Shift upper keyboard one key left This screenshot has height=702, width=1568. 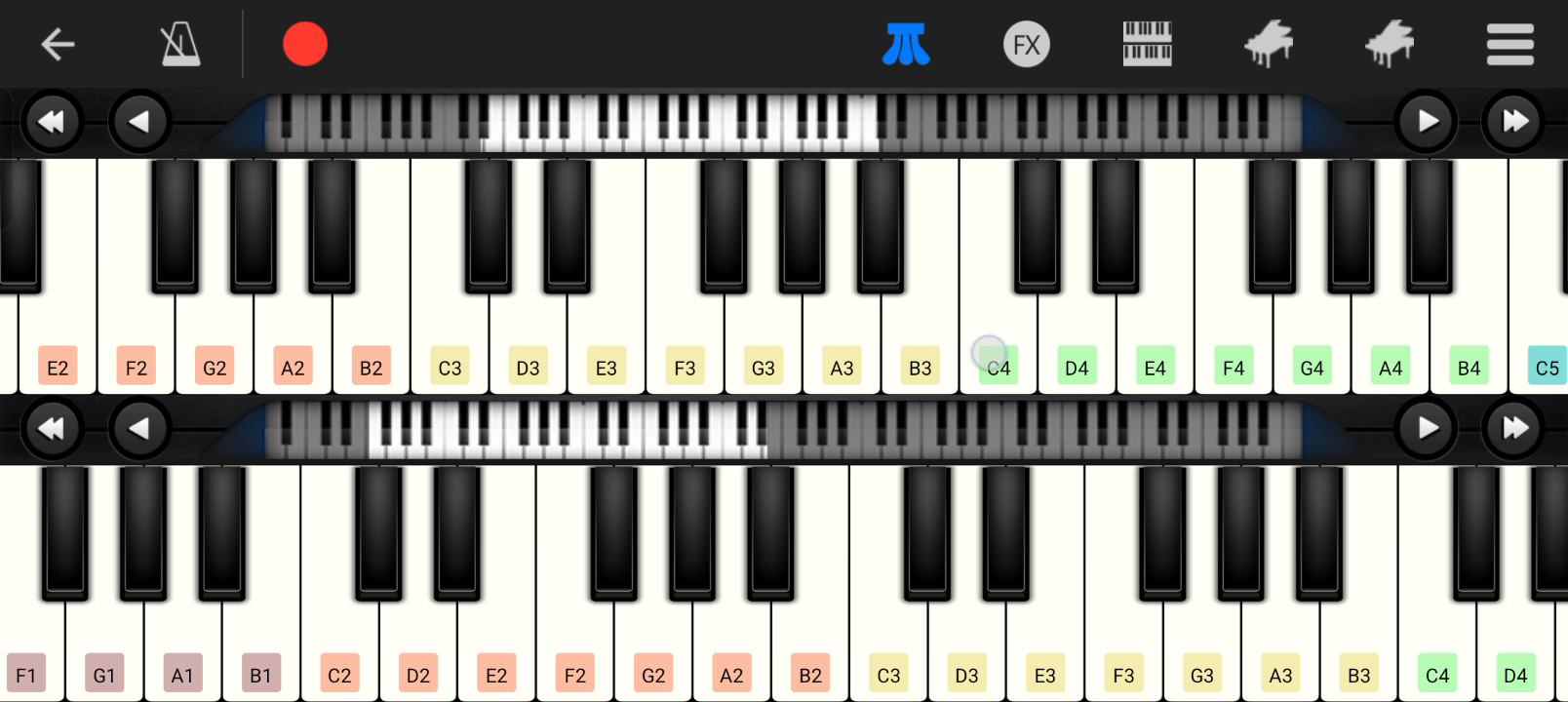pyautogui.click(x=140, y=122)
